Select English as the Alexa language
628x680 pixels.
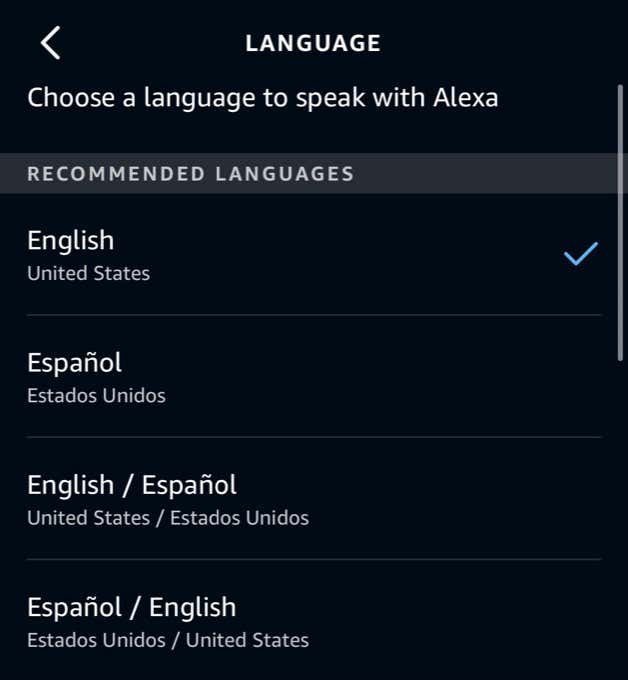(x=314, y=254)
